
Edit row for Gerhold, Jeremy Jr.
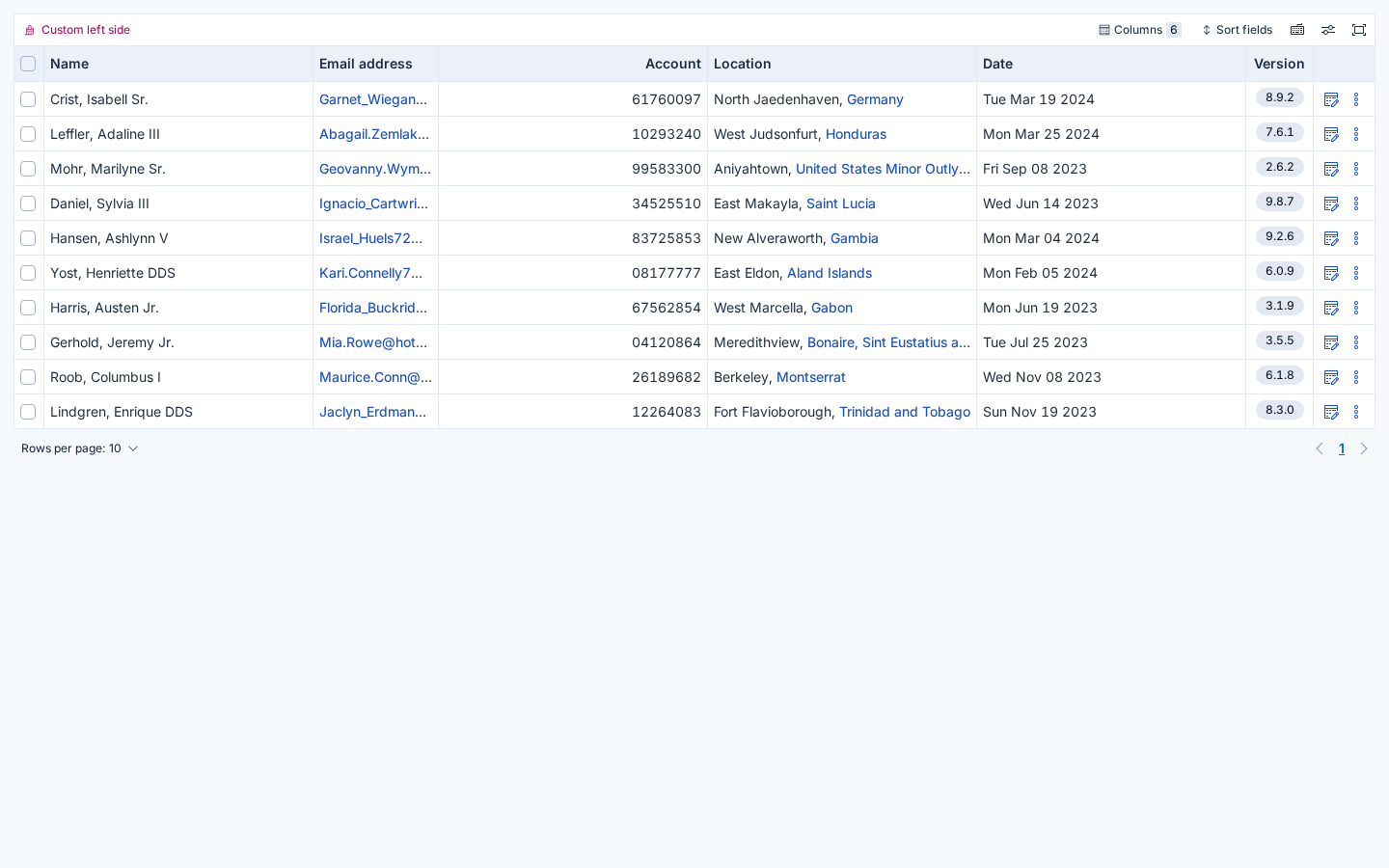point(1331,342)
